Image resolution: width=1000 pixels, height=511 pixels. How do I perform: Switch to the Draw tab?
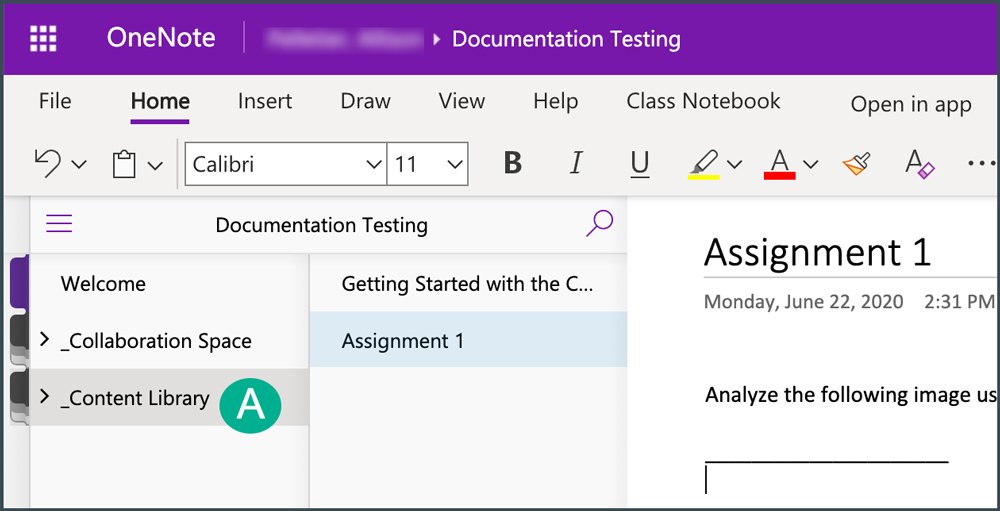[365, 101]
